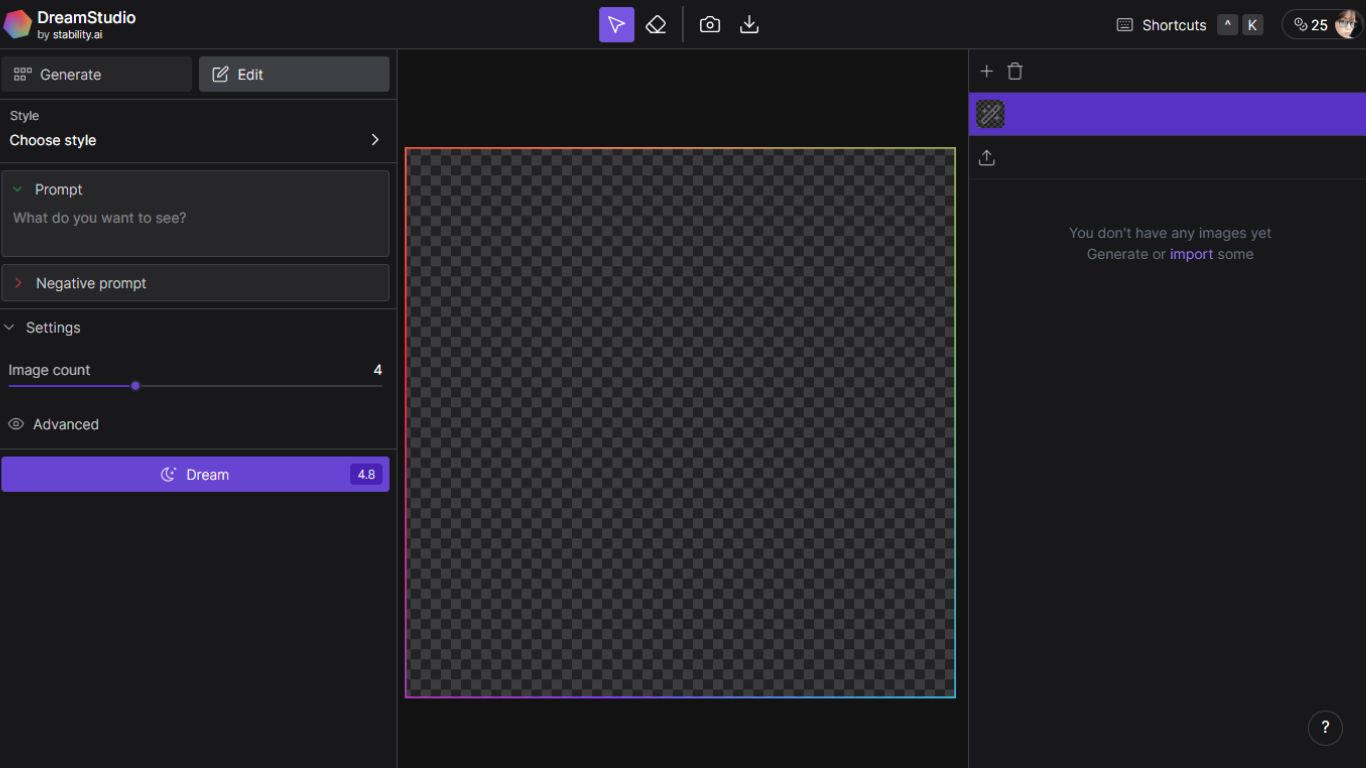Switch to the Edit tab
Image resolution: width=1366 pixels, height=768 pixels.
tap(294, 74)
